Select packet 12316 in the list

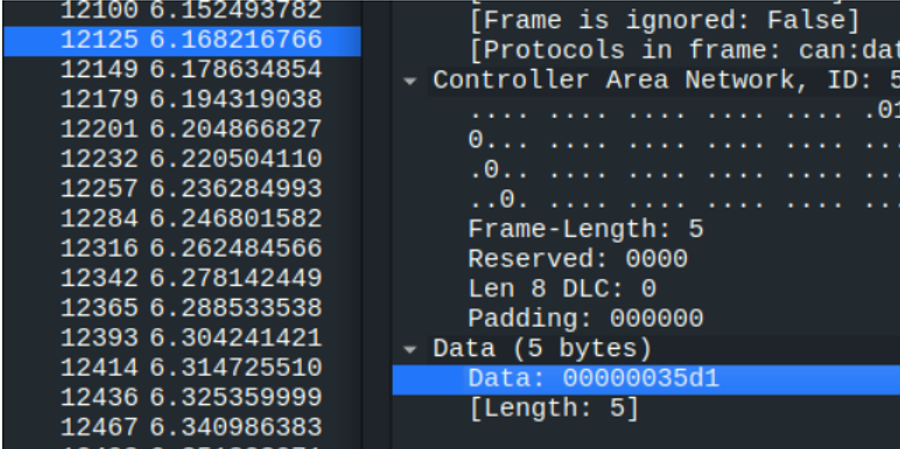click(x=190, y=248)
